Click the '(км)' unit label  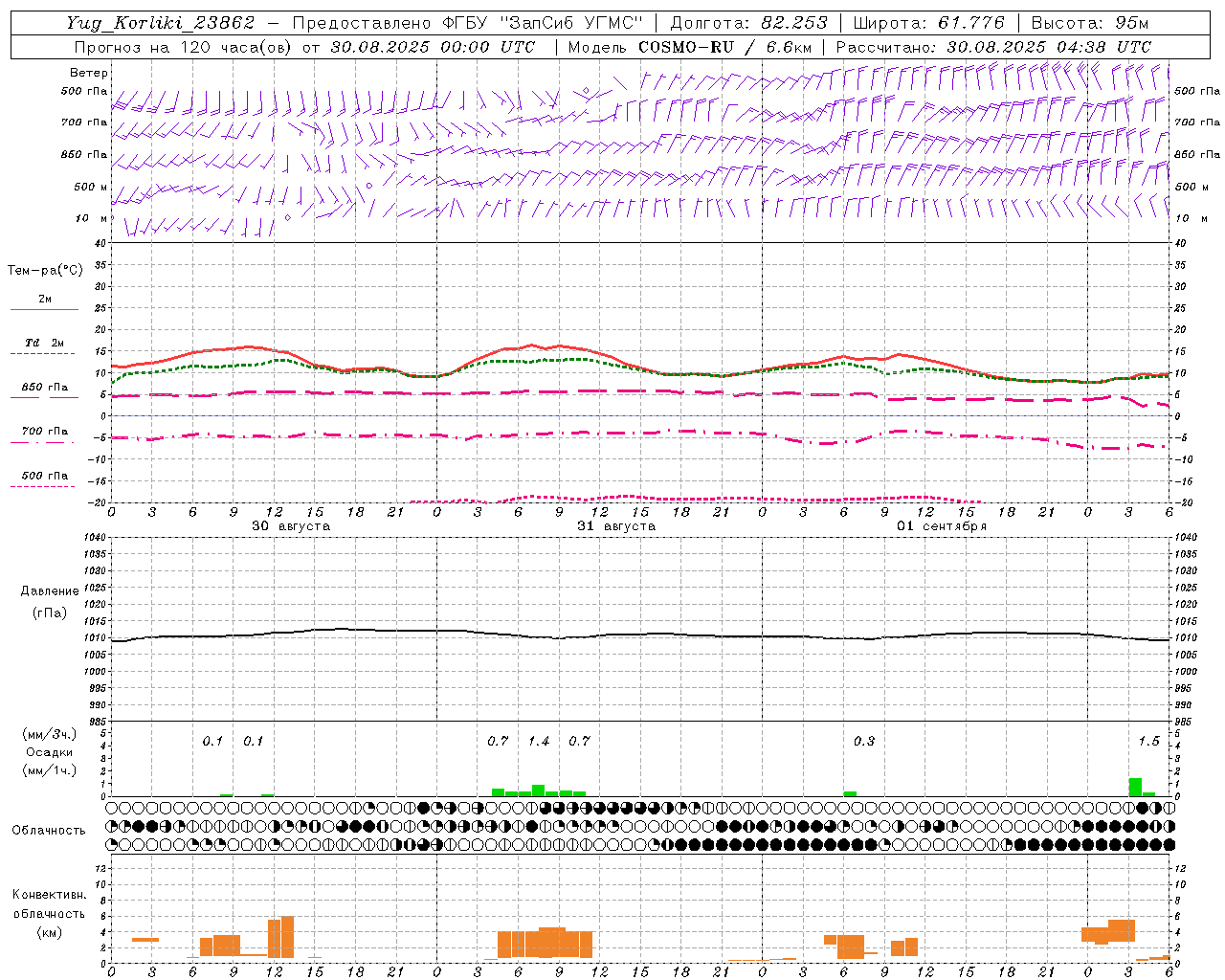coord(50,932)
